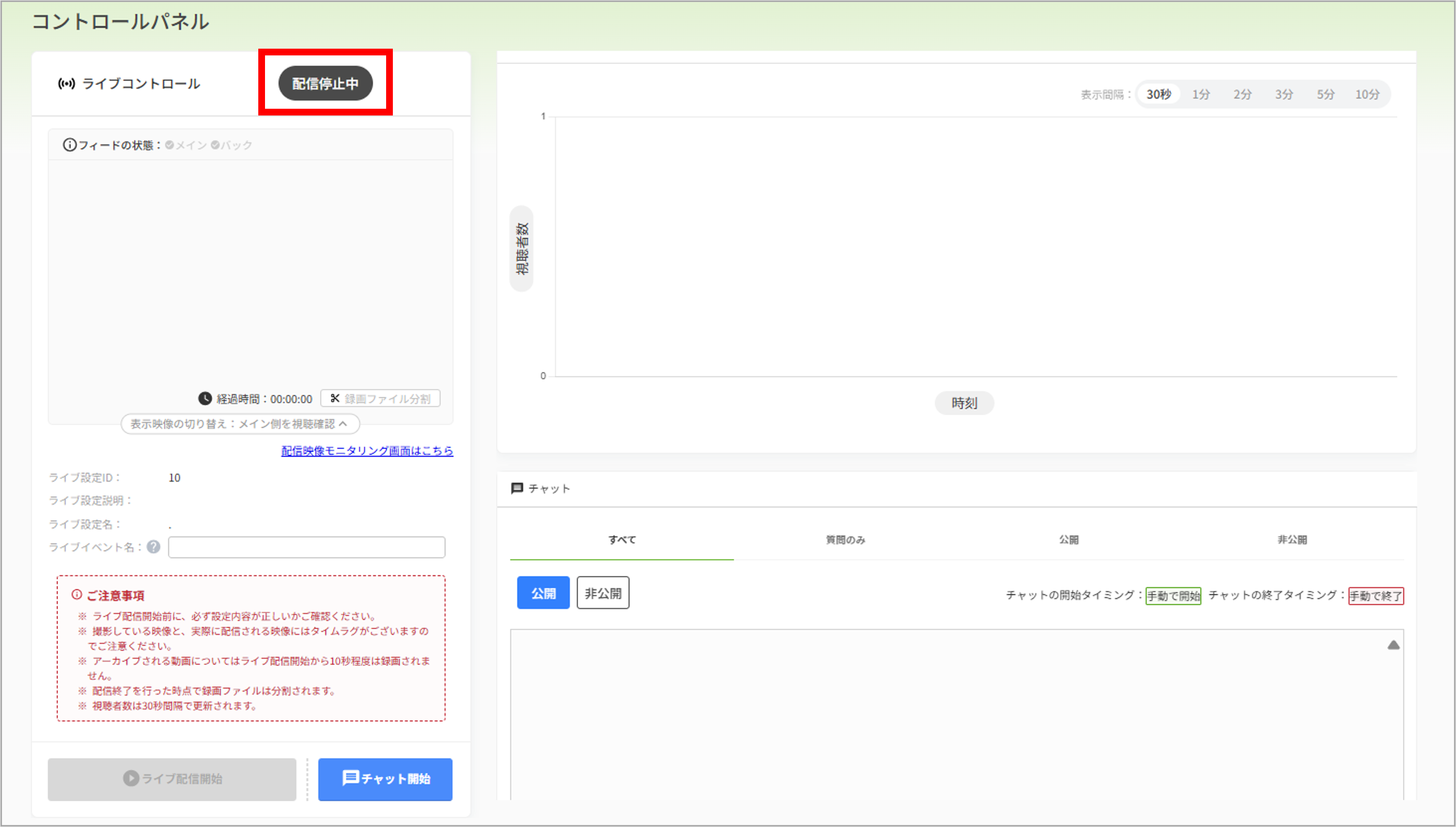Click the メイン feed check icon

pyautogui.click(x=170, y=145)
